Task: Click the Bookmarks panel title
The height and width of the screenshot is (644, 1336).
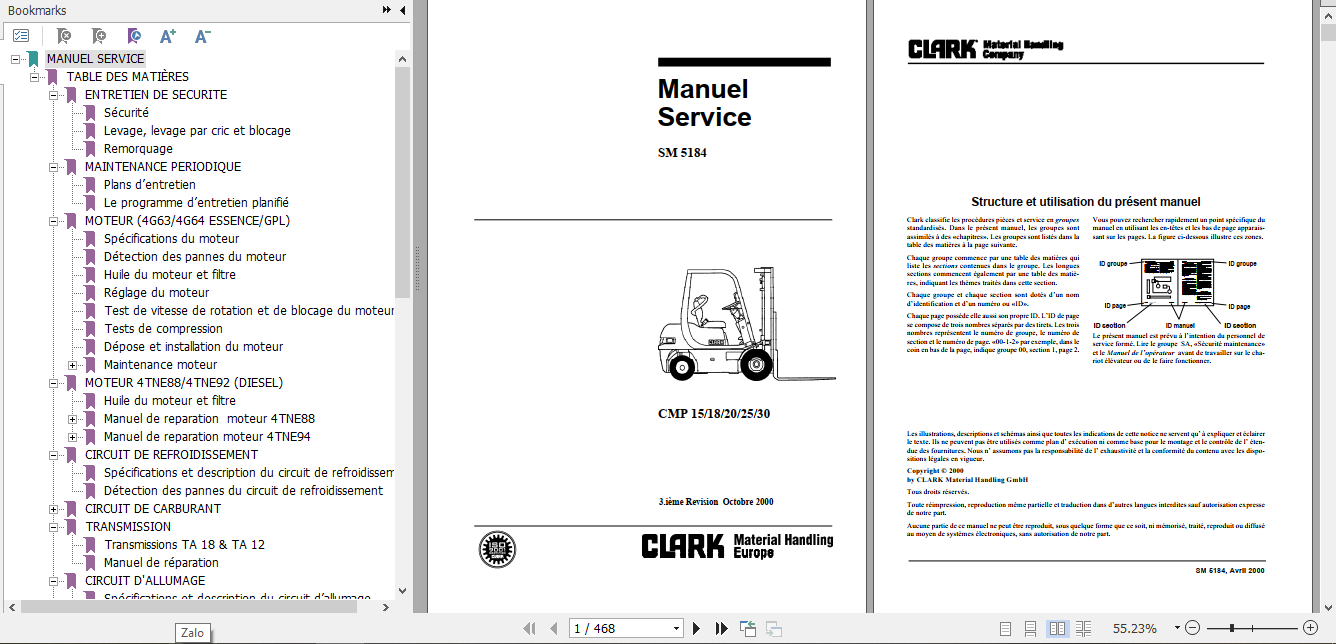Action: 37,10
